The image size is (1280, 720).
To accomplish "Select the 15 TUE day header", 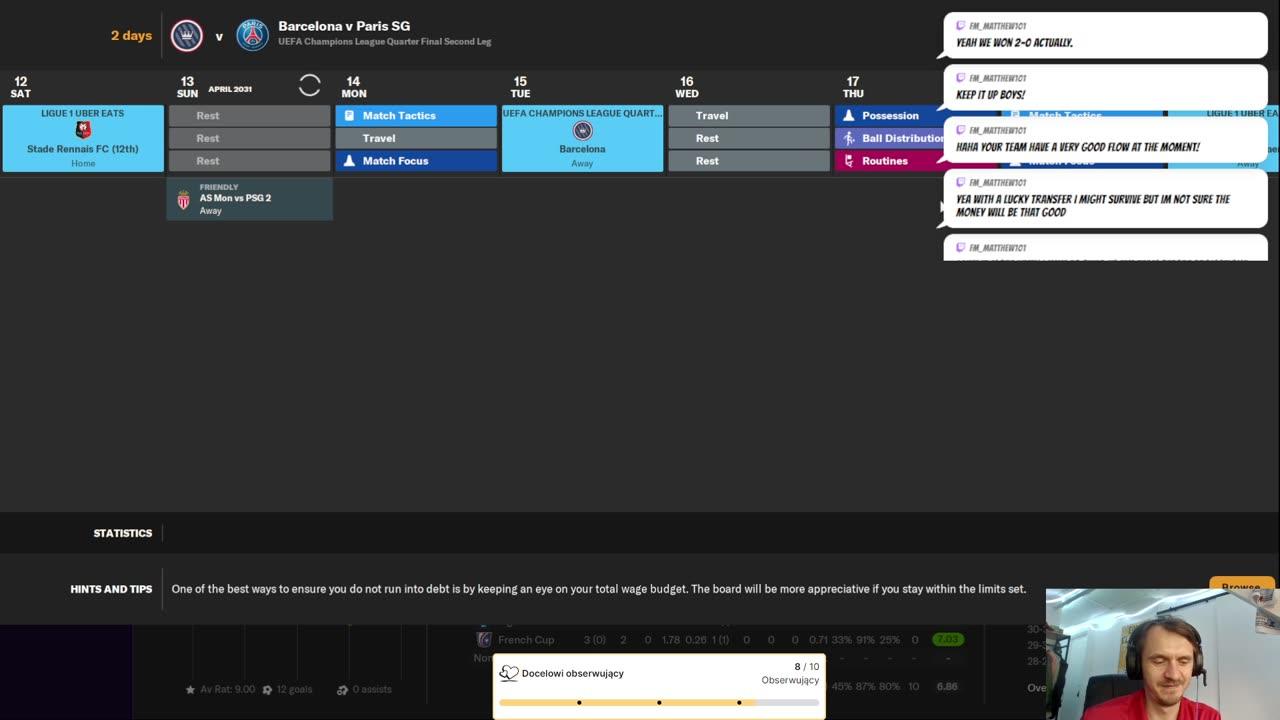I will 520,87.
